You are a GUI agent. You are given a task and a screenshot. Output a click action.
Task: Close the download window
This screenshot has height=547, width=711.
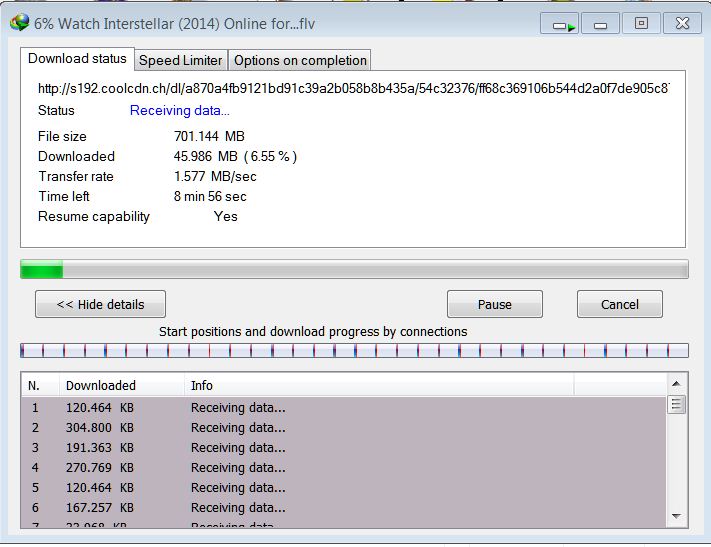coord(682,23)
